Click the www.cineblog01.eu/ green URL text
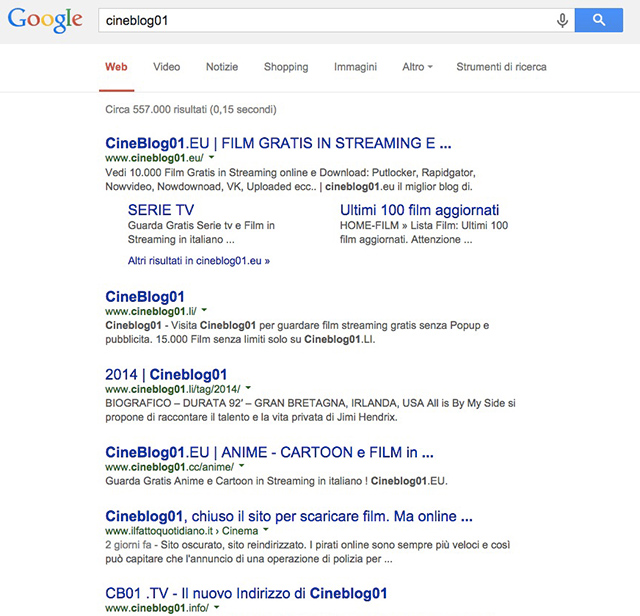This screenshot has height=616, width=640. 154,158
